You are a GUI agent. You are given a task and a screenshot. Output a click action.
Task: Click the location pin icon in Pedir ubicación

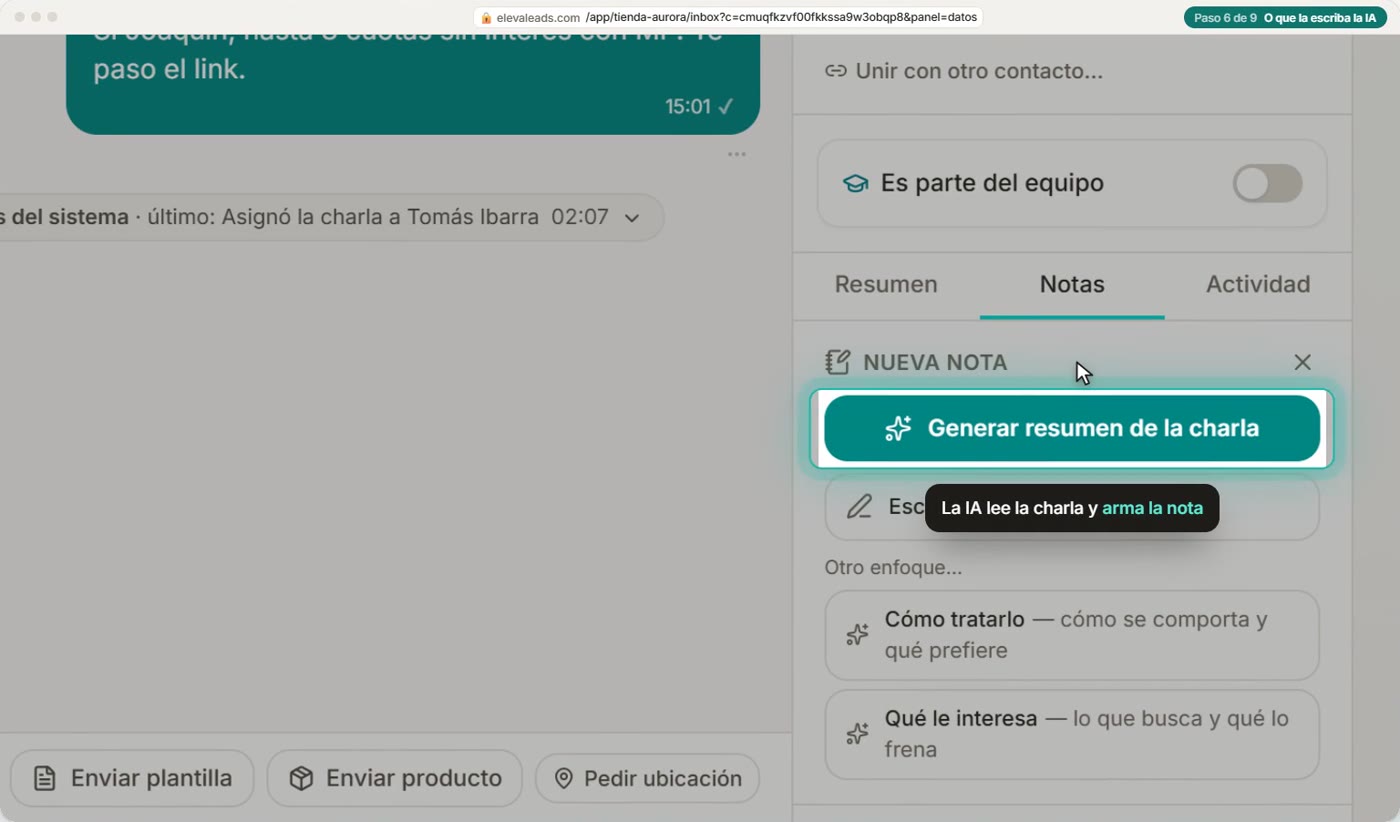564,778
